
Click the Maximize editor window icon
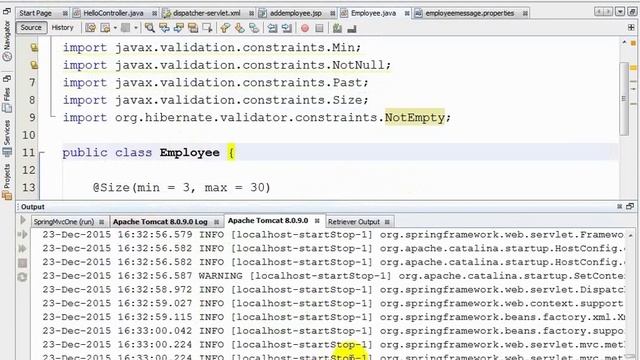[631, 12]
